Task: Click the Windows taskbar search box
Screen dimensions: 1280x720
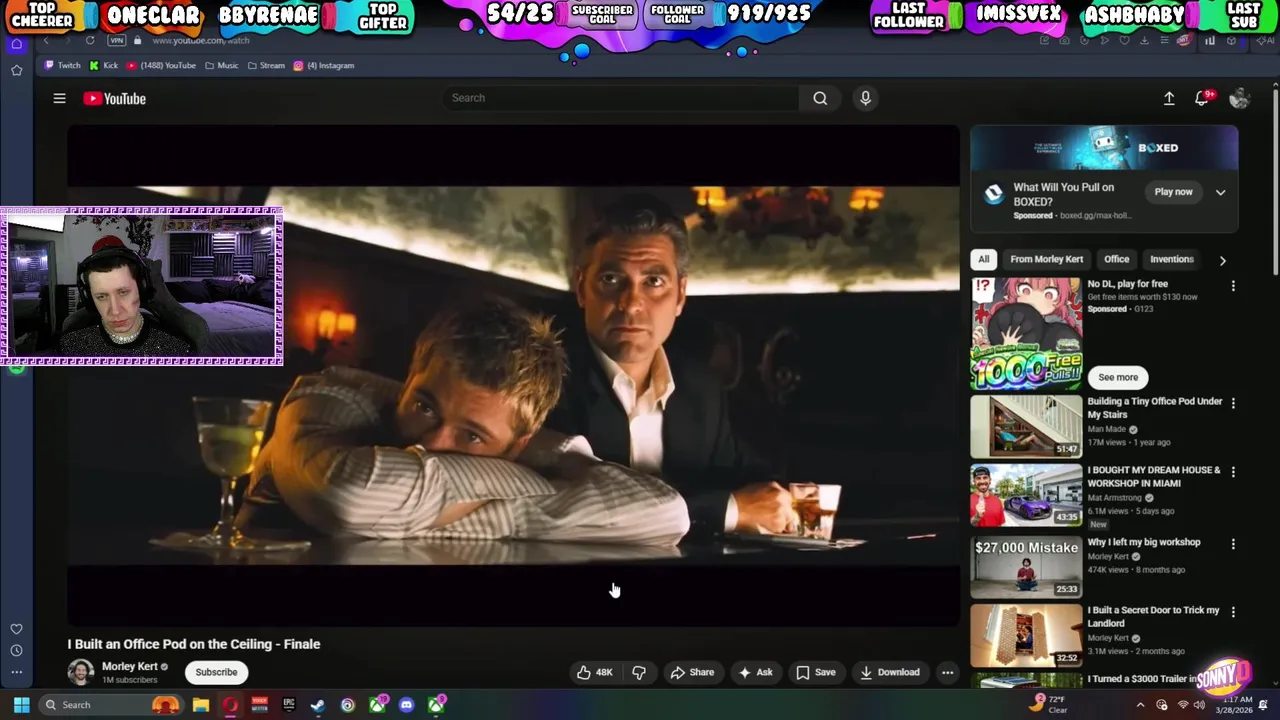Action: [x=112, y=705]
